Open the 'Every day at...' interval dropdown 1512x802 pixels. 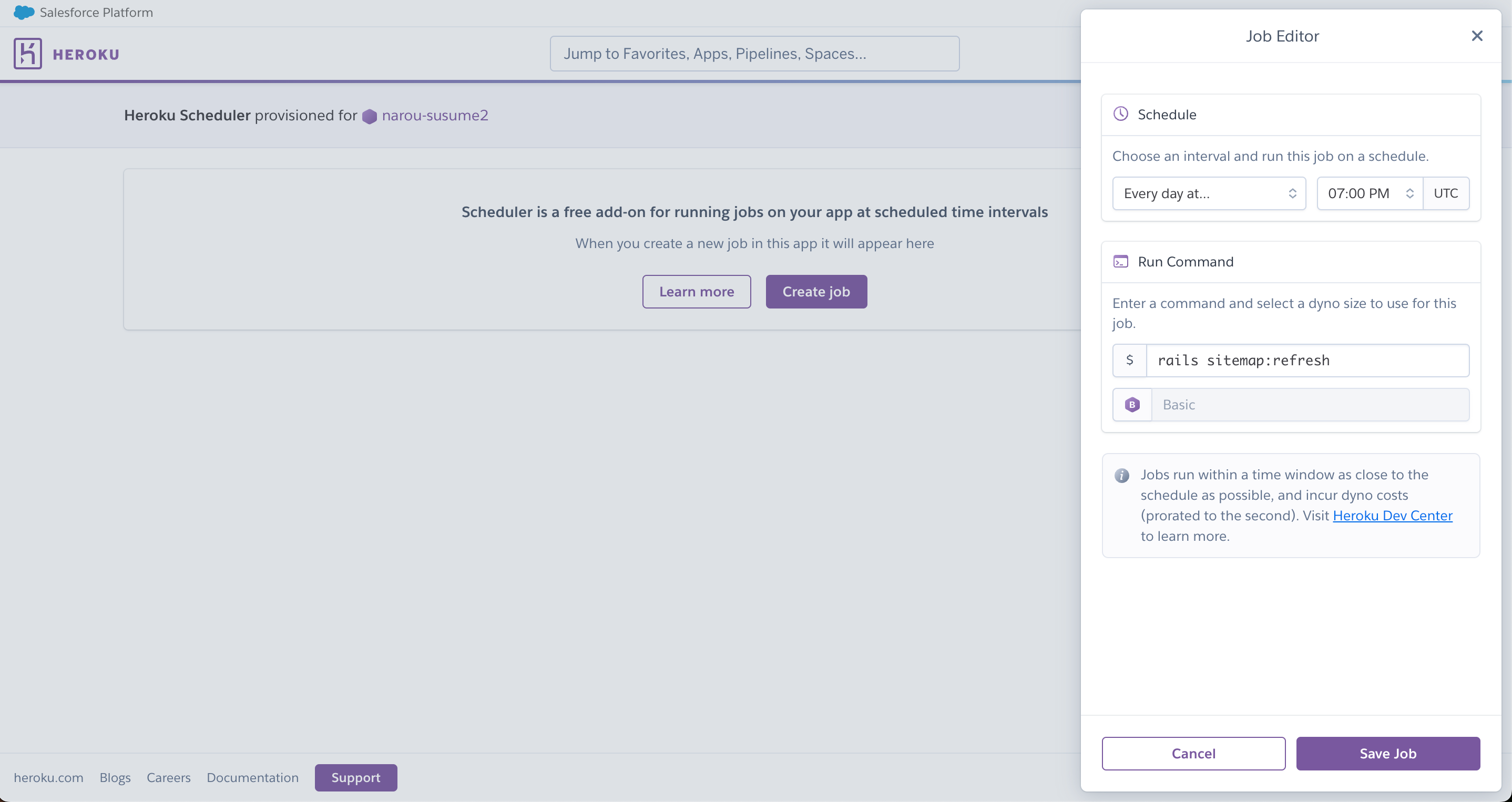click(1209, 193)
